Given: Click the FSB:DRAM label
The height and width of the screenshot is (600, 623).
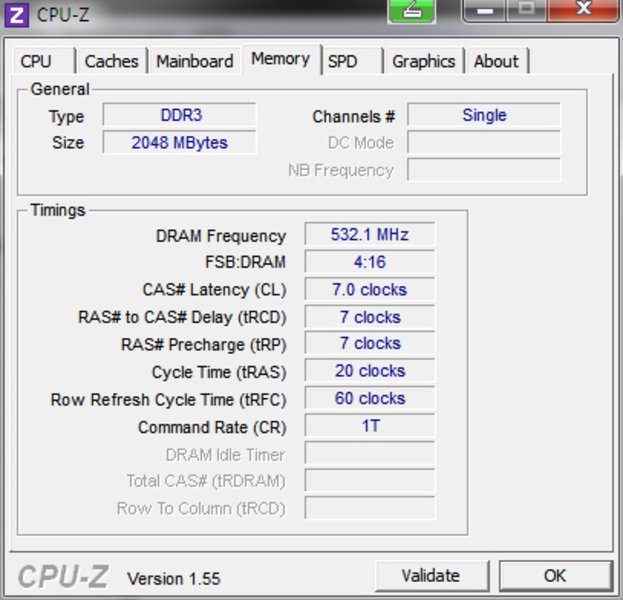Looking at the screenshot, I should [x=245, y=262].
